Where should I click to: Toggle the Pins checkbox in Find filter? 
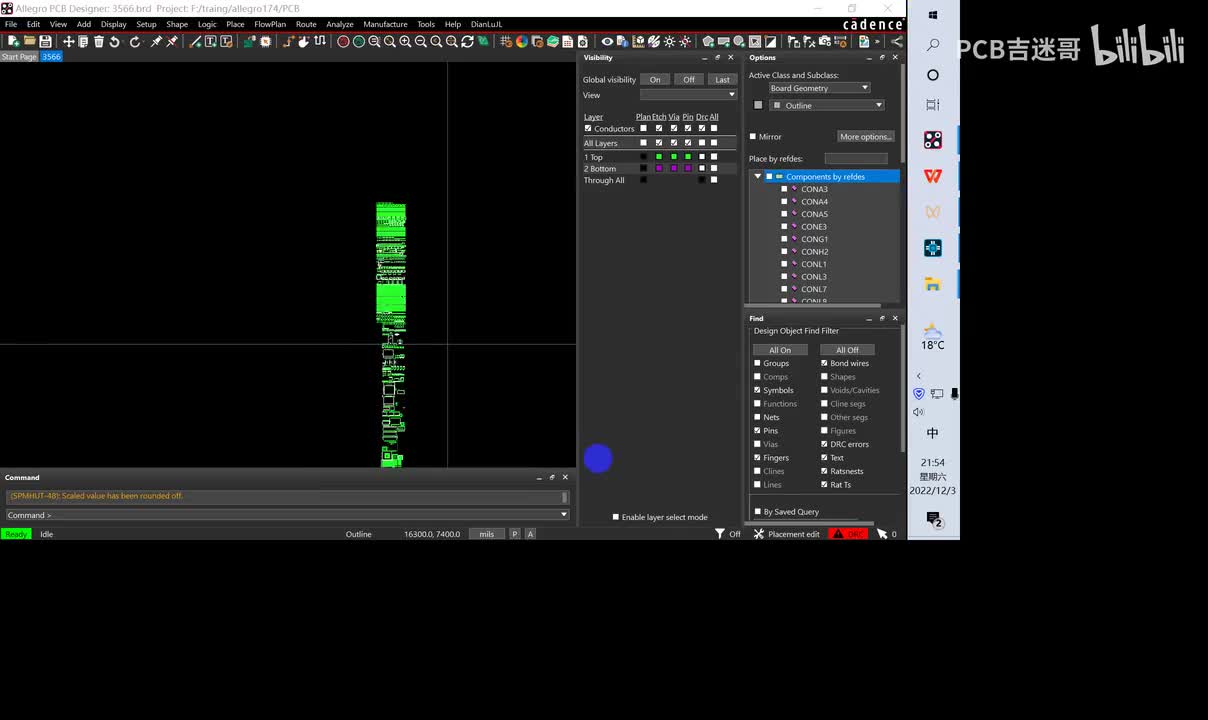pos(757,431)
